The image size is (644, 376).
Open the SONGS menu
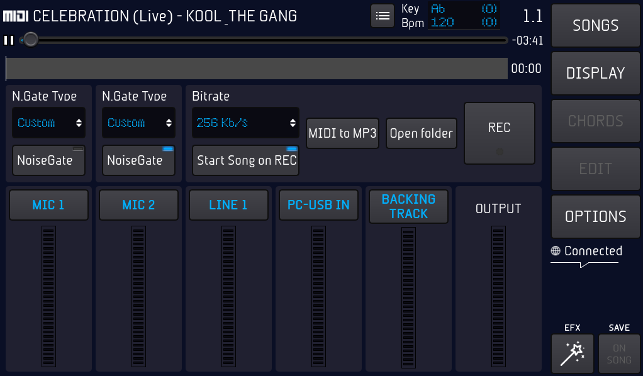(596, 25)
